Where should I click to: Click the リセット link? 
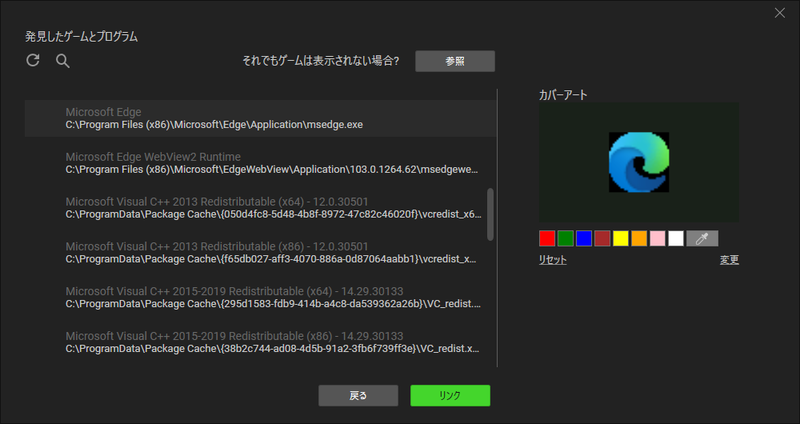pyautogui.click(x=553, y=260)
